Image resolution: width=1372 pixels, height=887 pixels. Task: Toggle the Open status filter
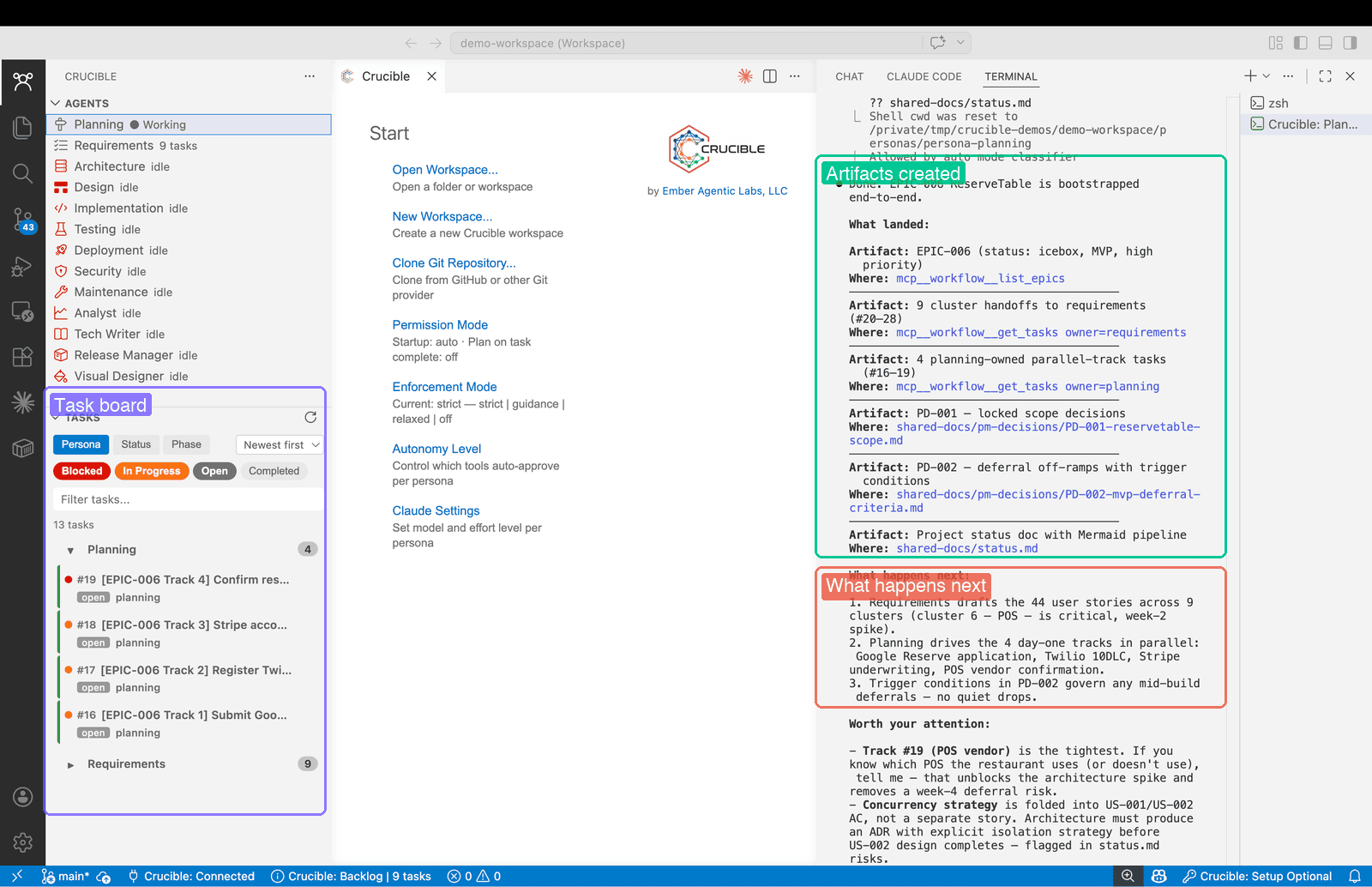pos(214,471)
